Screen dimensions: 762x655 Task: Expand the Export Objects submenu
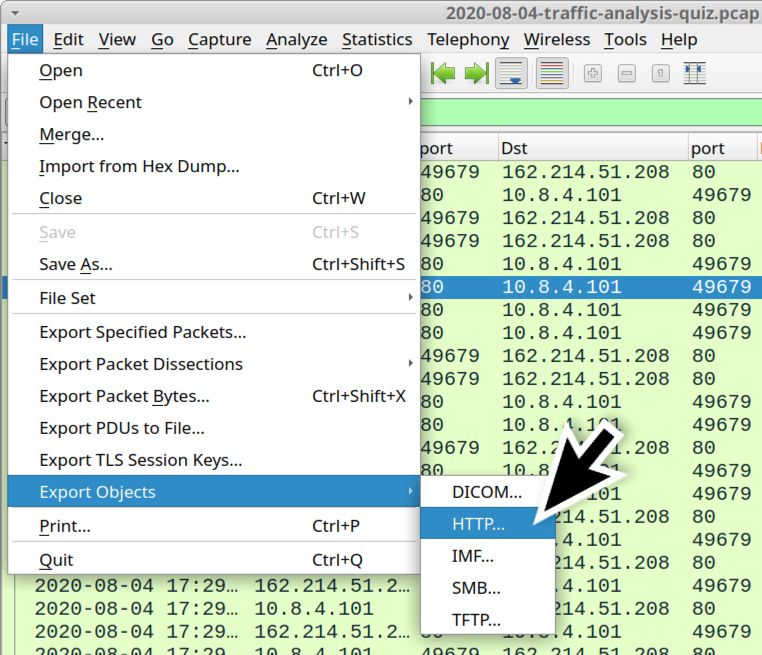[214, 492]
